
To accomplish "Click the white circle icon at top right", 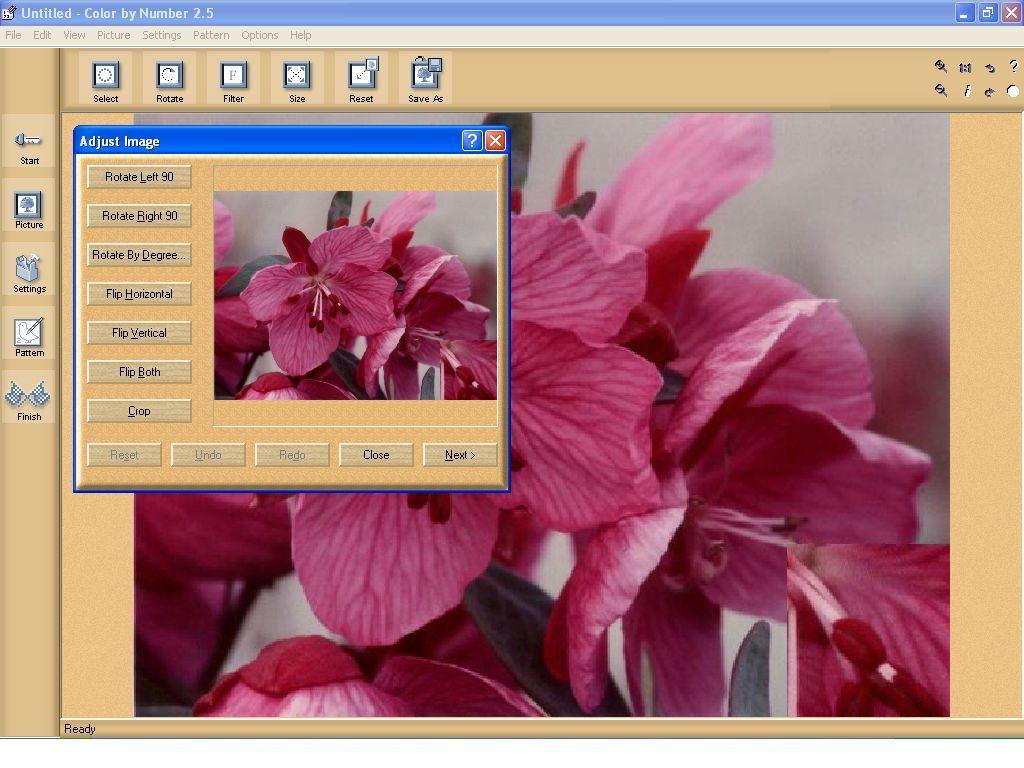I will tap(1013, 91).
